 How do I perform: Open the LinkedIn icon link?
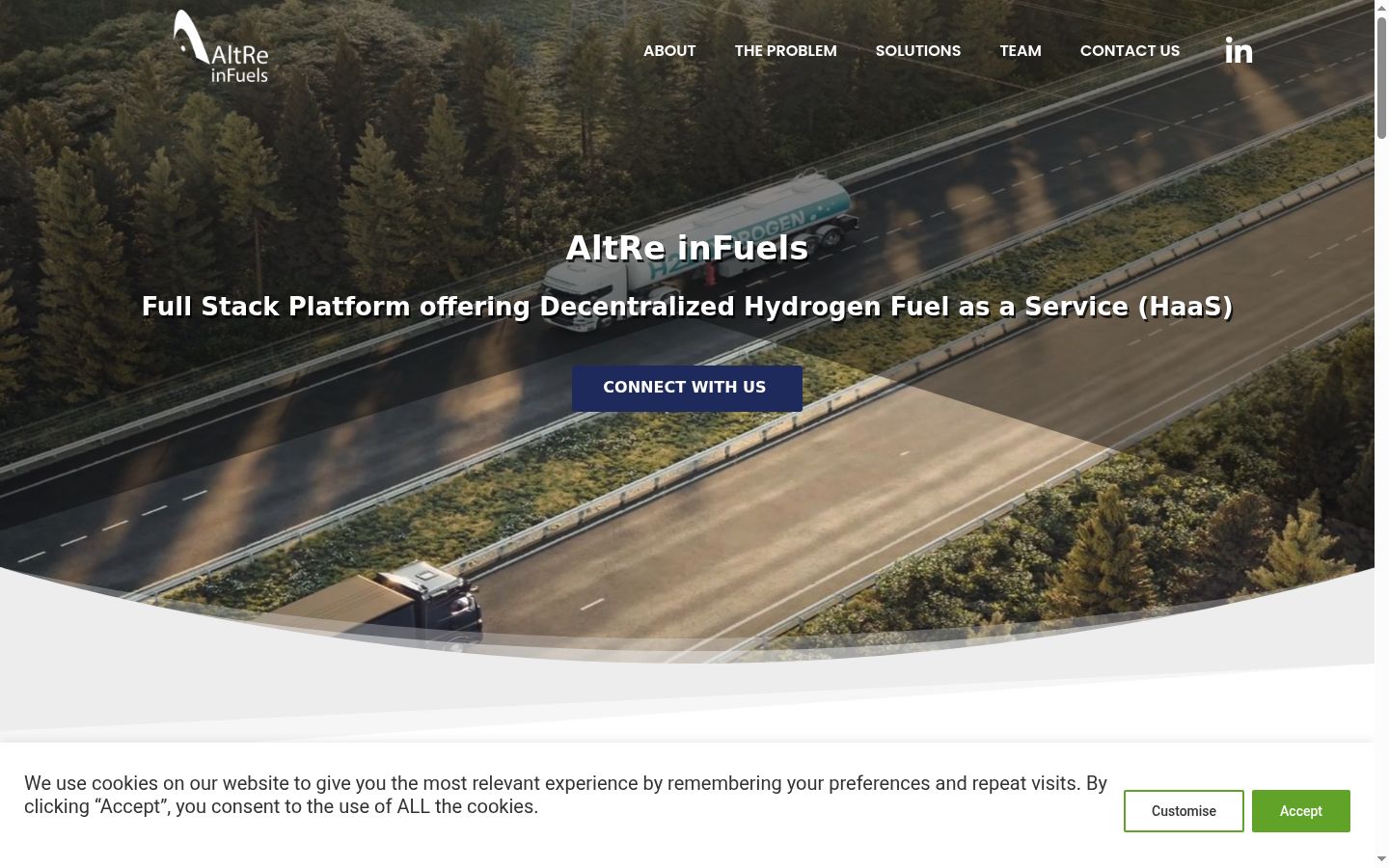[1239, 50]
